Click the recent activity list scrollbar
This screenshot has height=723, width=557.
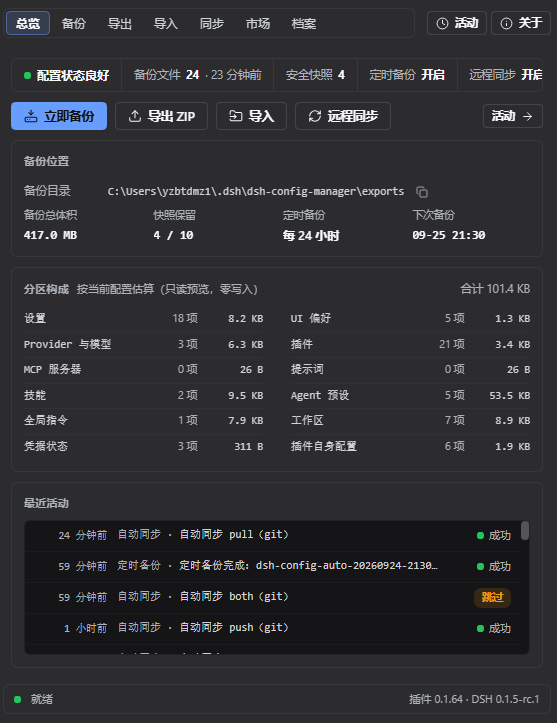coord(525,530)
